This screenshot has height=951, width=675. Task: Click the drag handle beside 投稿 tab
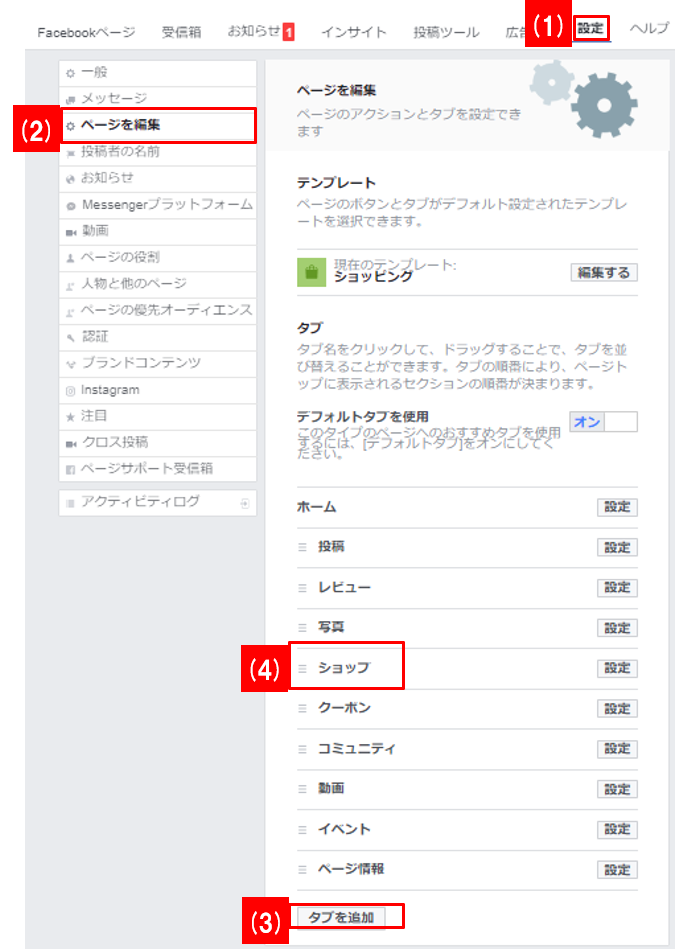(302, 548)
